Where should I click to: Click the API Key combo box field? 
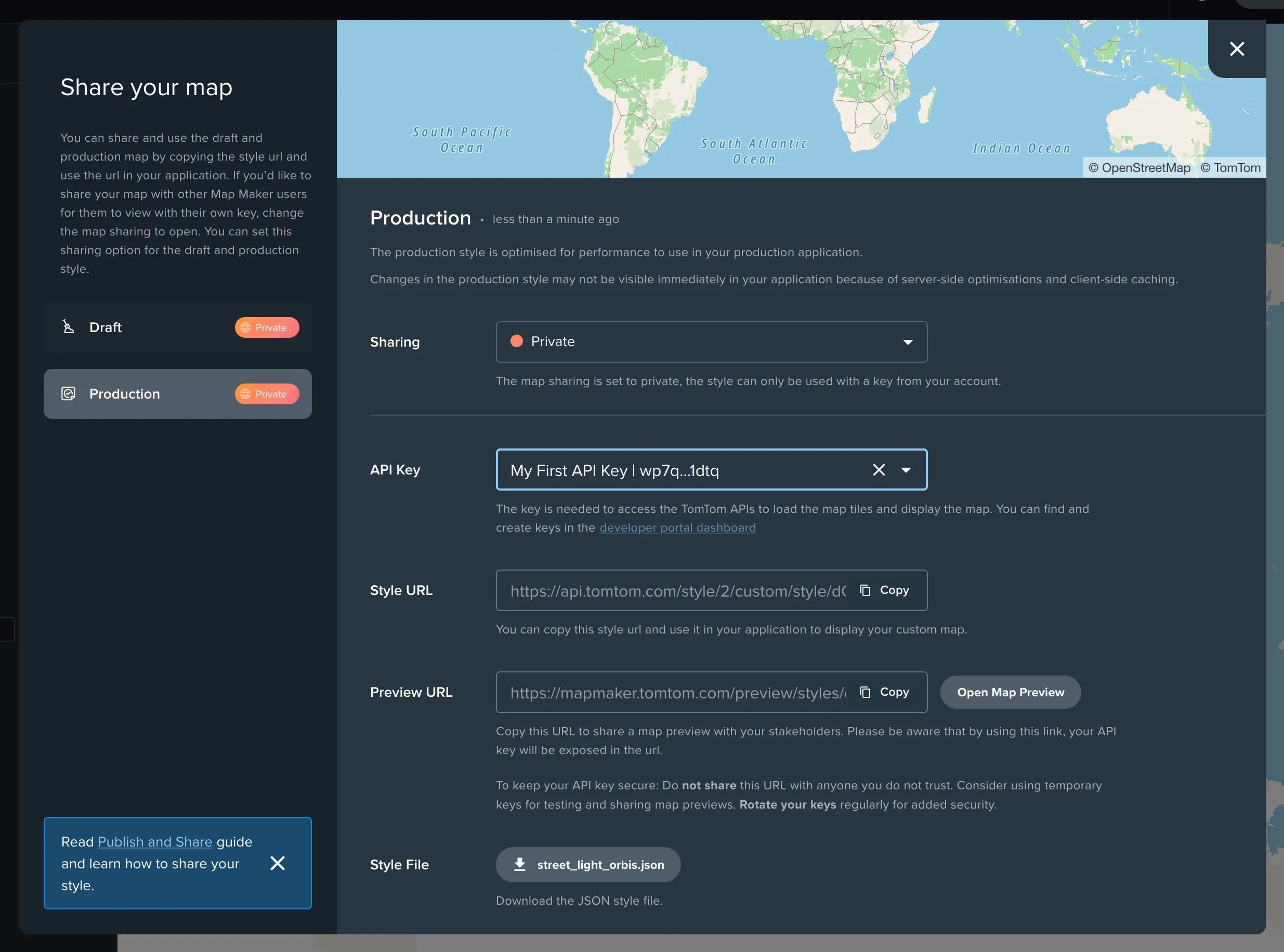712,470
